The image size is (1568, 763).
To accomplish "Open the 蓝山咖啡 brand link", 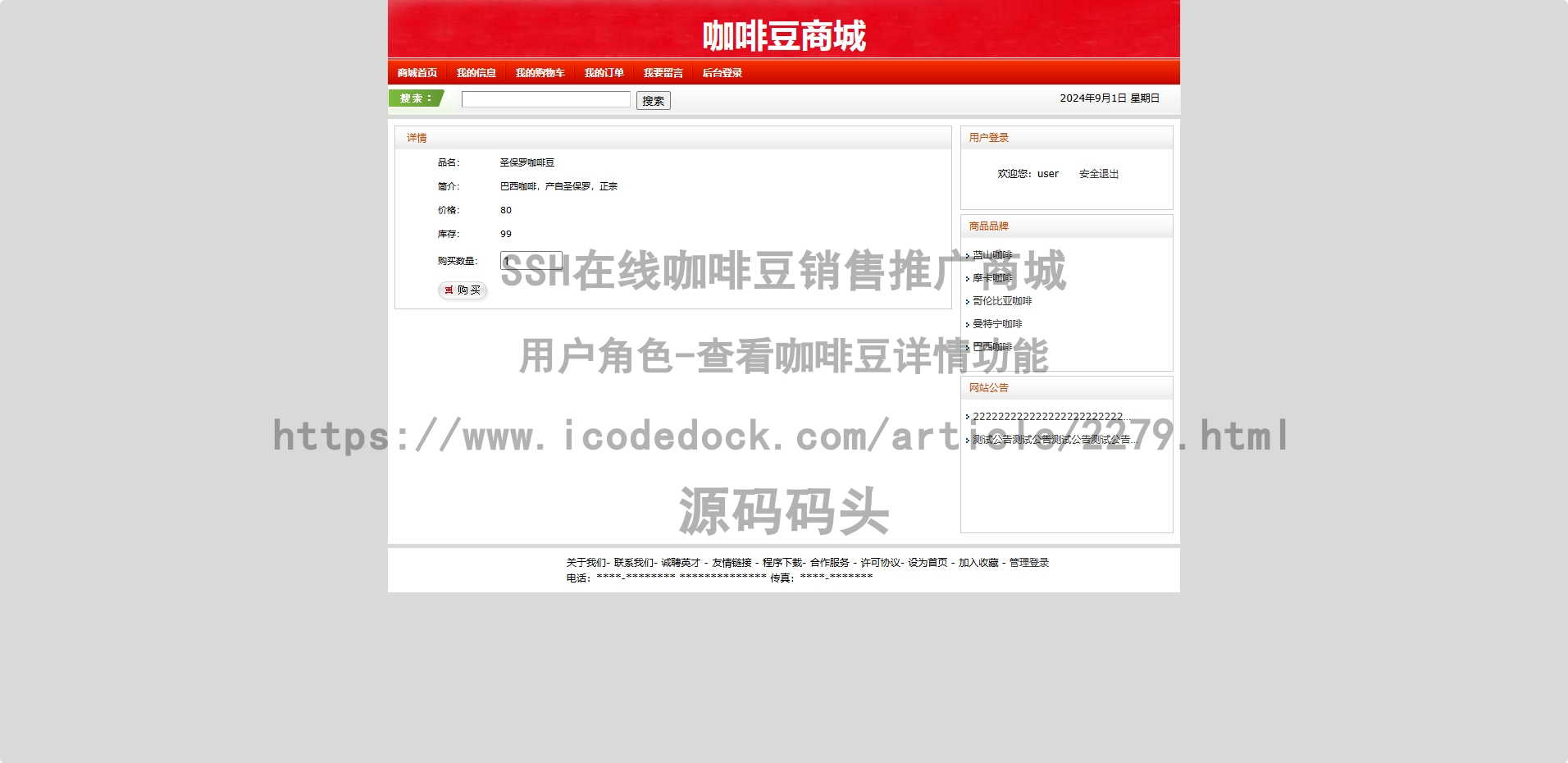I will [x=992, y=255].
